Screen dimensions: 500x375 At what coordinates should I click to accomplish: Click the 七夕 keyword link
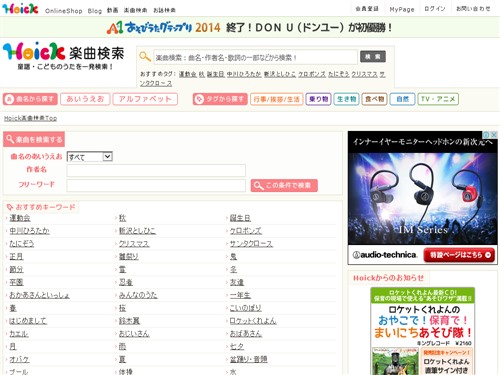pos(237,346)
